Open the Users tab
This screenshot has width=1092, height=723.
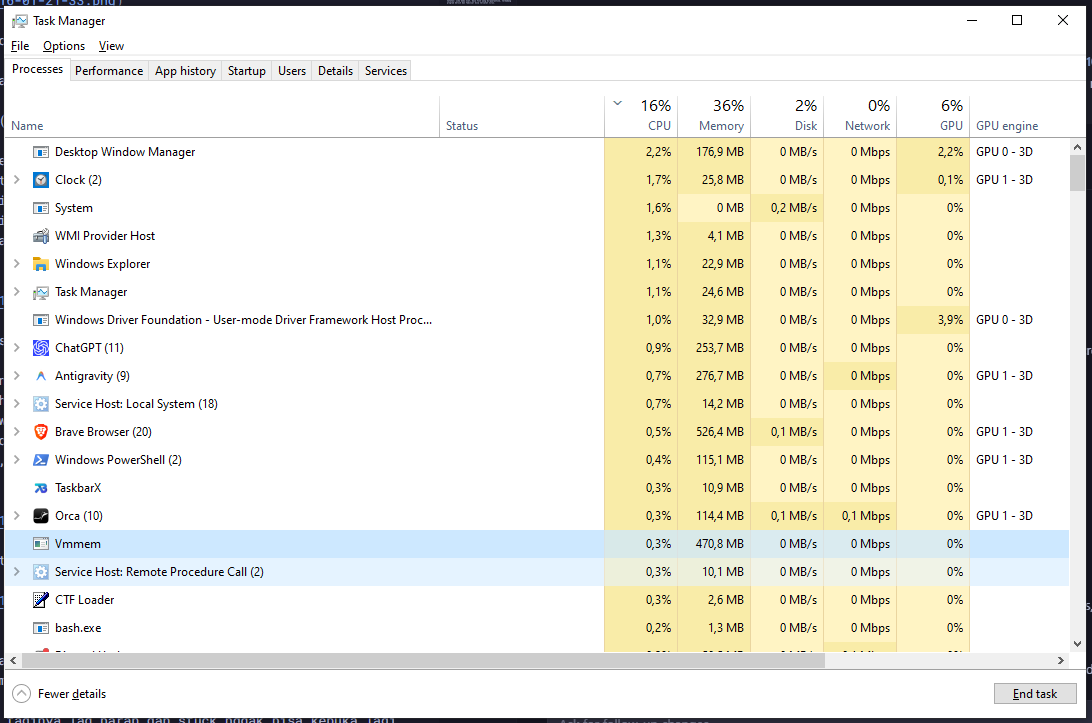coord(292,71)
